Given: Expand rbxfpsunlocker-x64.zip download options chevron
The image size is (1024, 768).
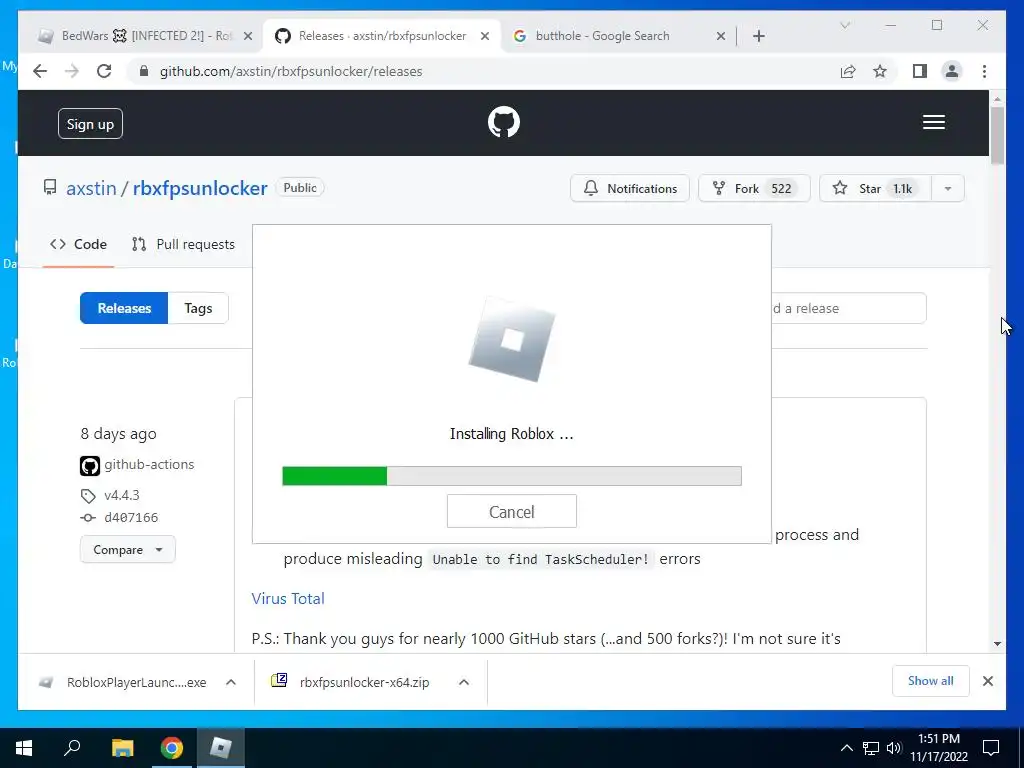Looking at the screenshot, I should click(464, 682).
